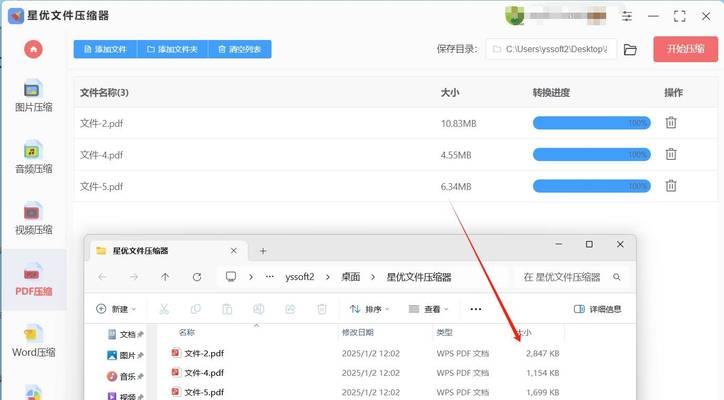
Task: Open the 排序 sort dropdown
Action: coord(370,309)
